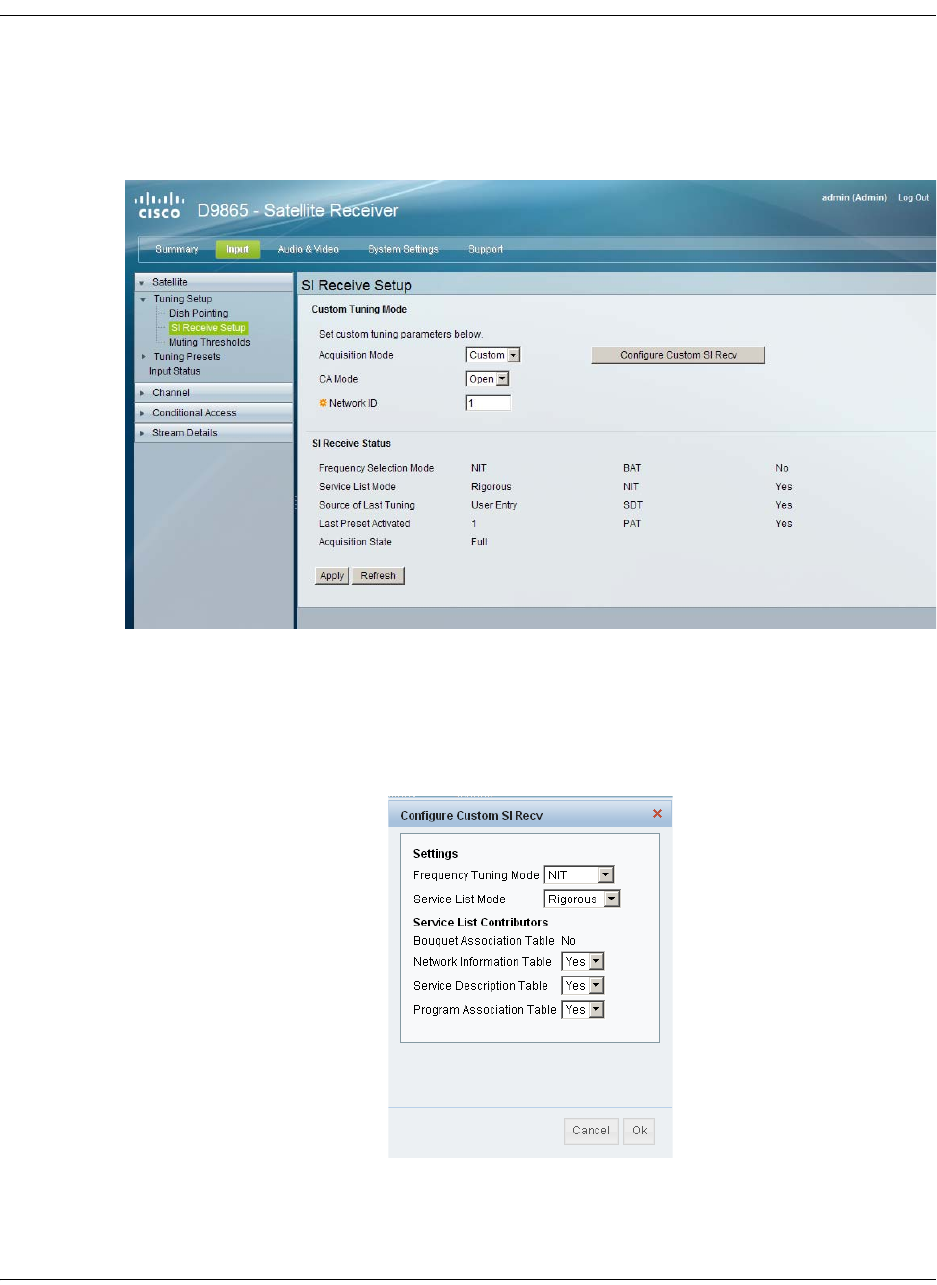Image resolution: width=937 pixels, height=1285 pixels.
Task: Open the Service List Mode dropdown in dialog
Action: [582, 899]
